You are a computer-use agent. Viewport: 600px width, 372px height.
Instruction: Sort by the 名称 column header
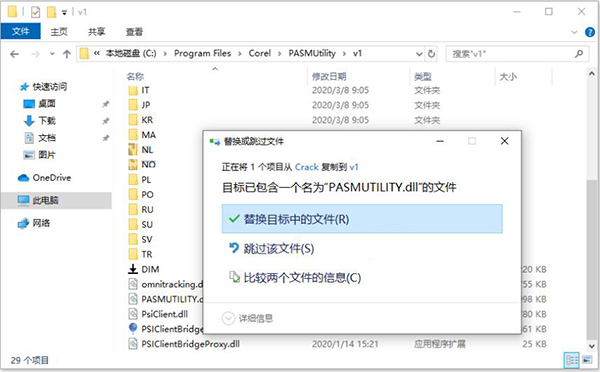pyautogui.click(x=135, y=77)
